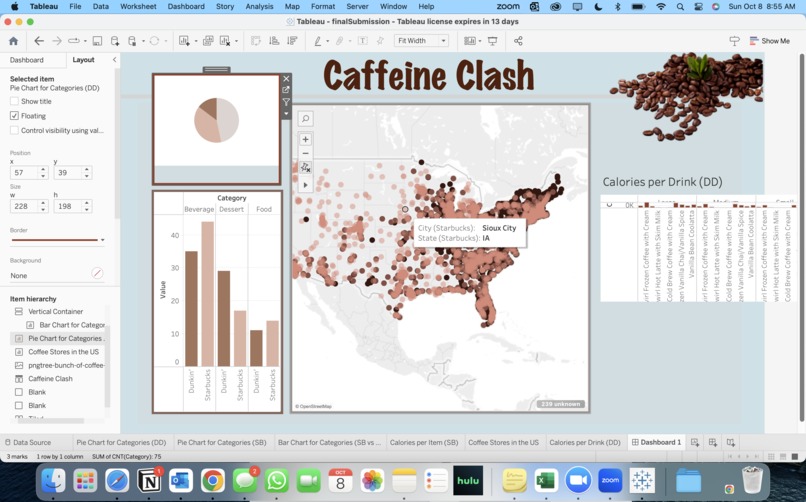Select Vertical Container in item hierarchy
The width and height of the screenshot is (806, 502).
click(x=56, y=311)
